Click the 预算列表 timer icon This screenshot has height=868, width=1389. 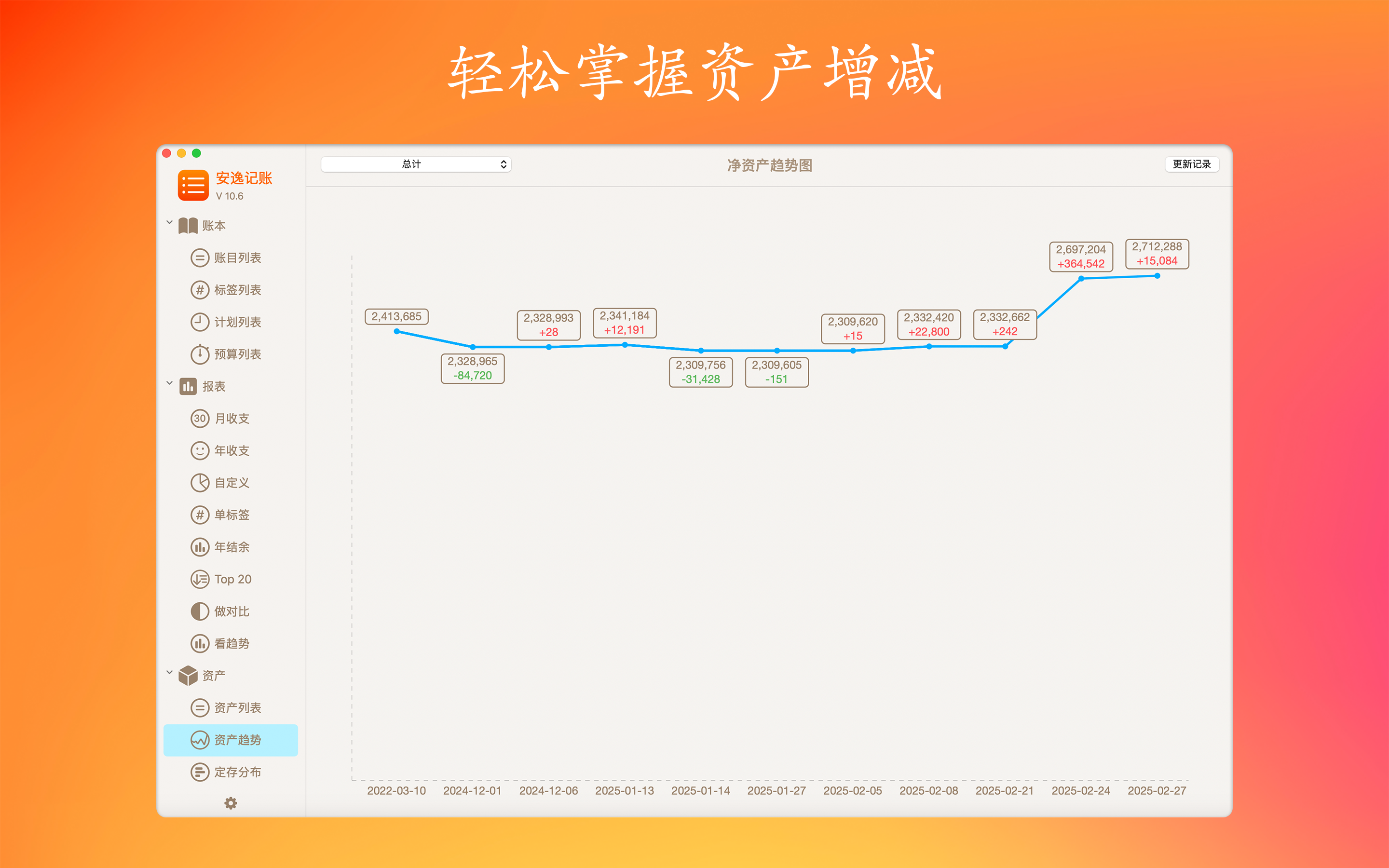[199, 353]
